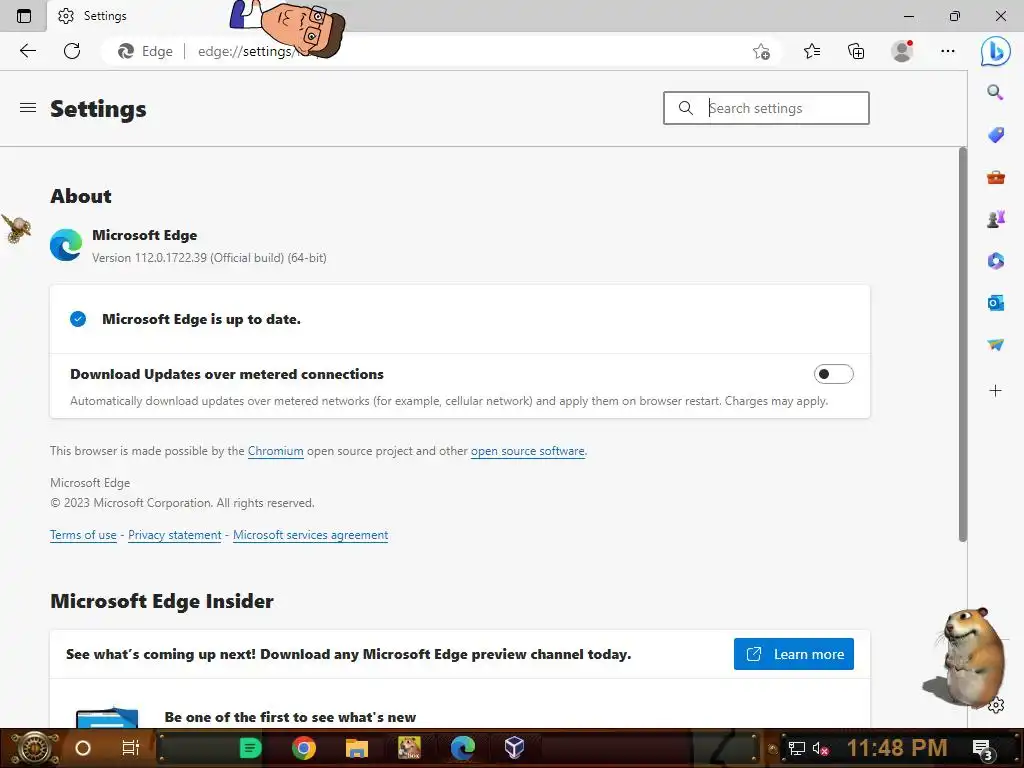Open the tab actions menu icon

[x=24, y=16]
